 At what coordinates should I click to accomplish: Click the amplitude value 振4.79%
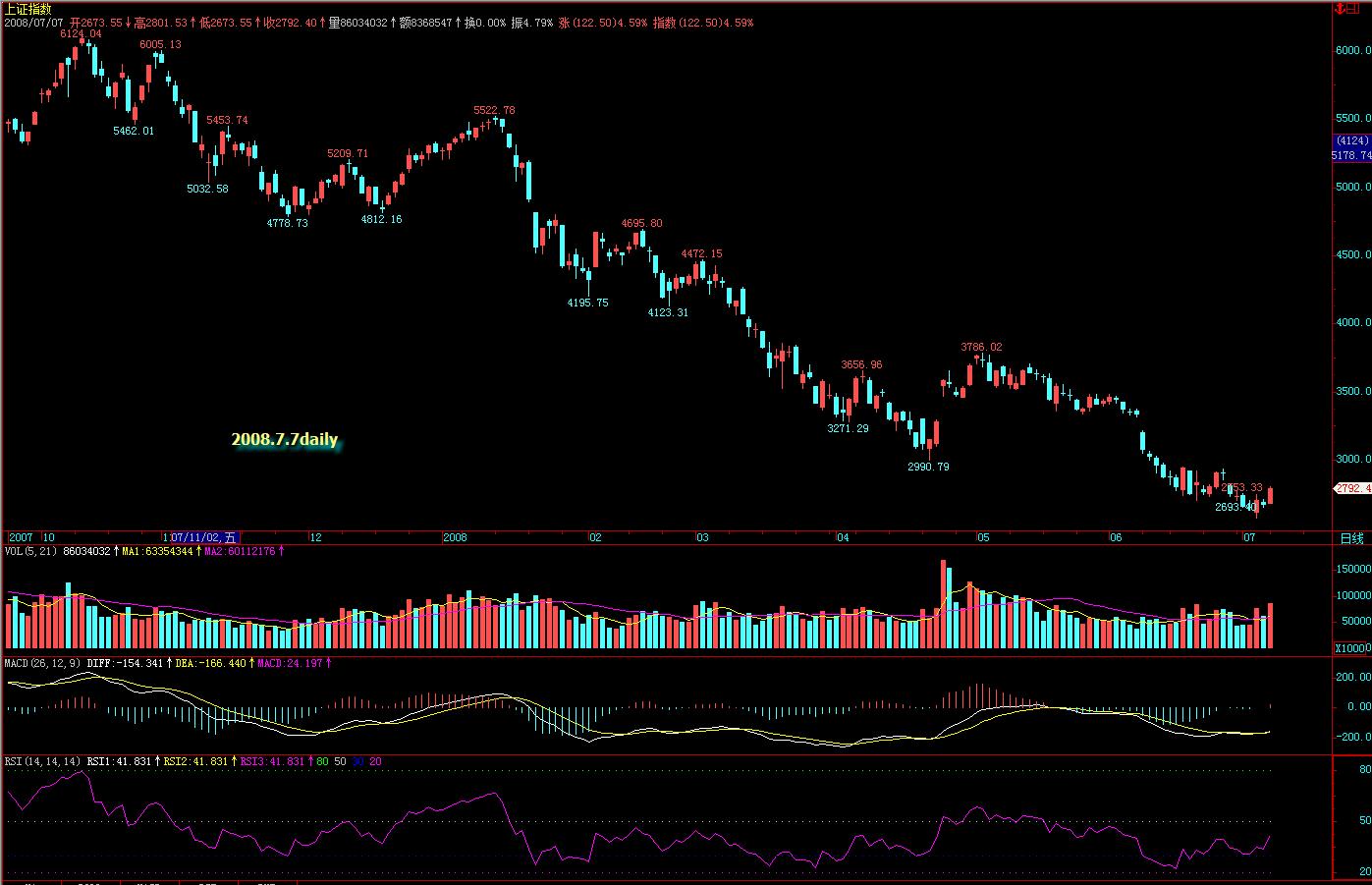coord(532,23)
